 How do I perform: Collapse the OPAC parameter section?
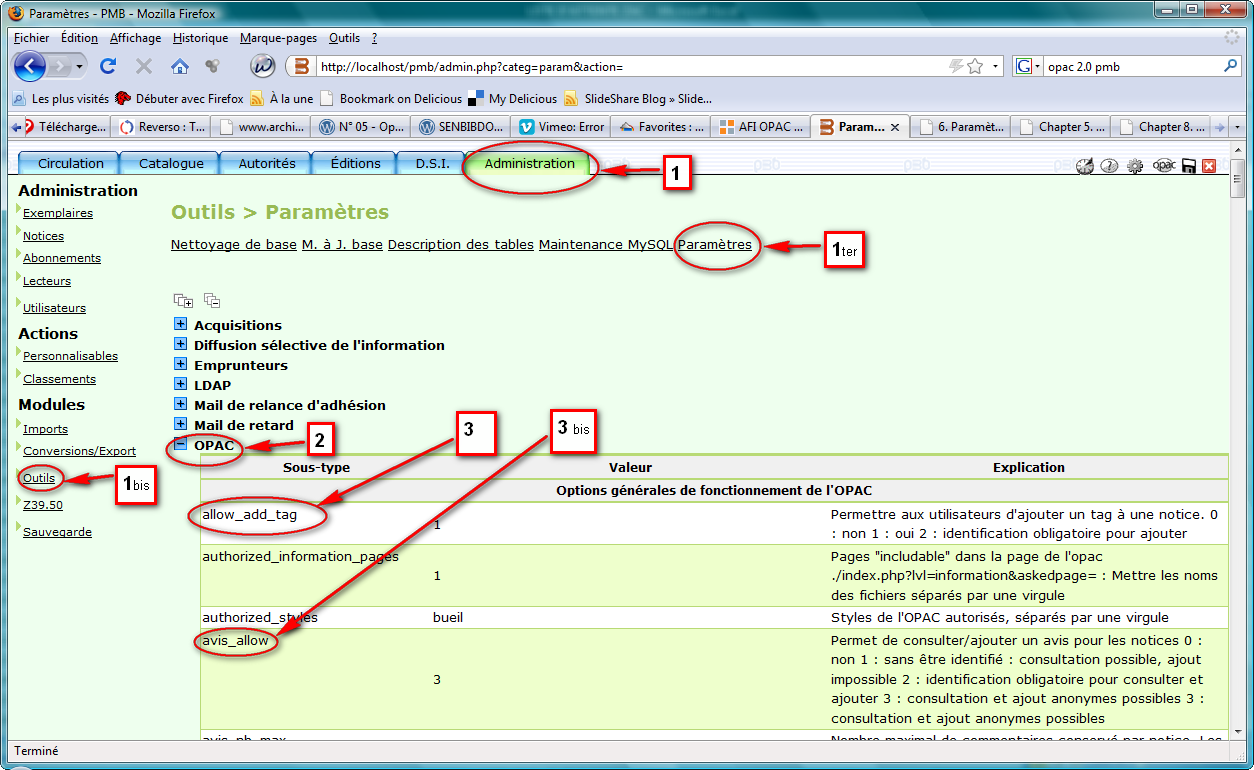pyautogui.click(x=181, y=444)
